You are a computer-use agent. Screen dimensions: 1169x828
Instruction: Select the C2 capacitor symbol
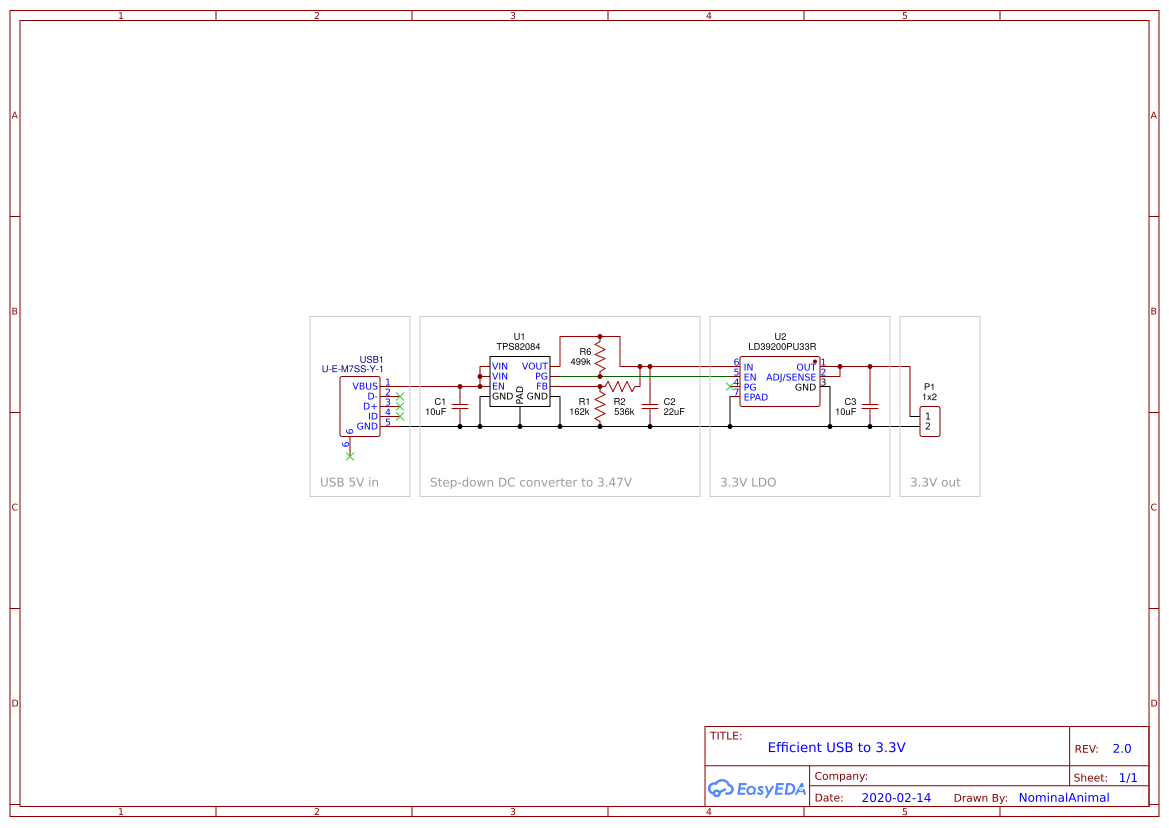tap(650, 406)
